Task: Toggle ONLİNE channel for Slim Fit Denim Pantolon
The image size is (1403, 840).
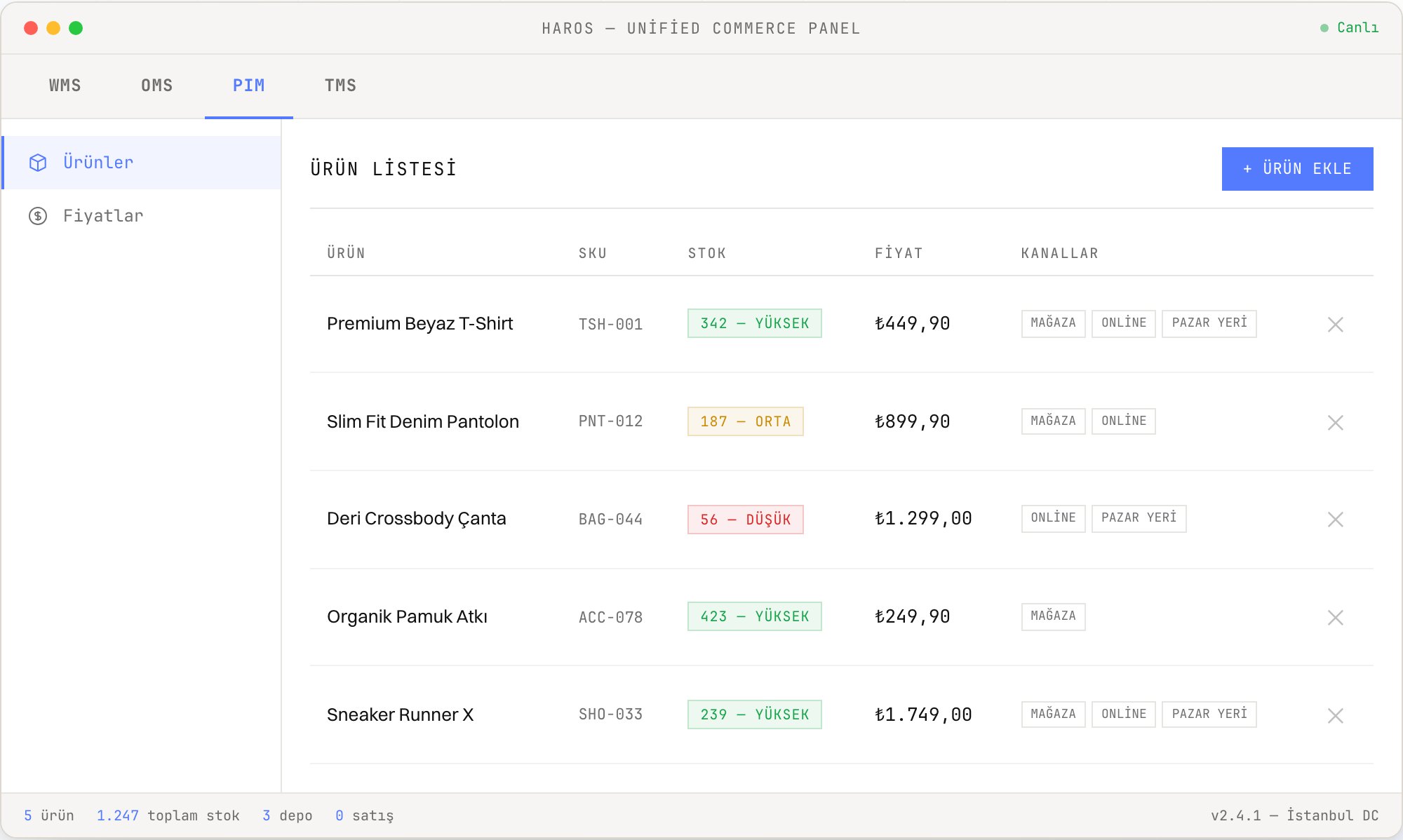Action: [x=1123, y=421]
